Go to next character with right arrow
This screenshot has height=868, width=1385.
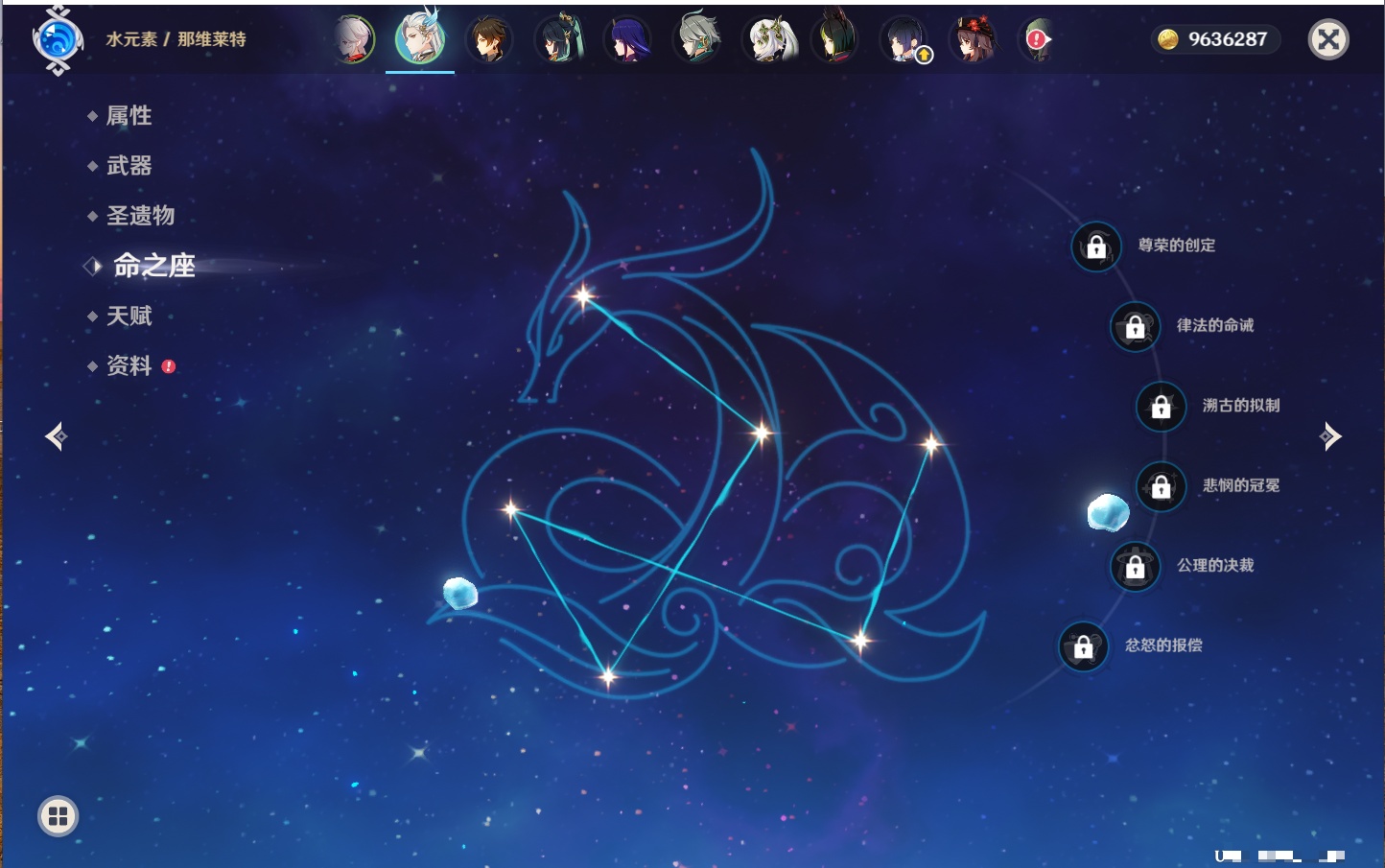[1330, 436]
